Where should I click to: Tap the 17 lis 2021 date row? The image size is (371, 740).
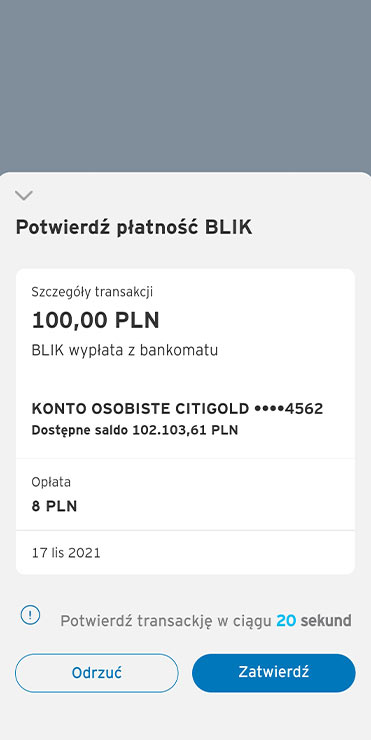(x=185, y=553)
